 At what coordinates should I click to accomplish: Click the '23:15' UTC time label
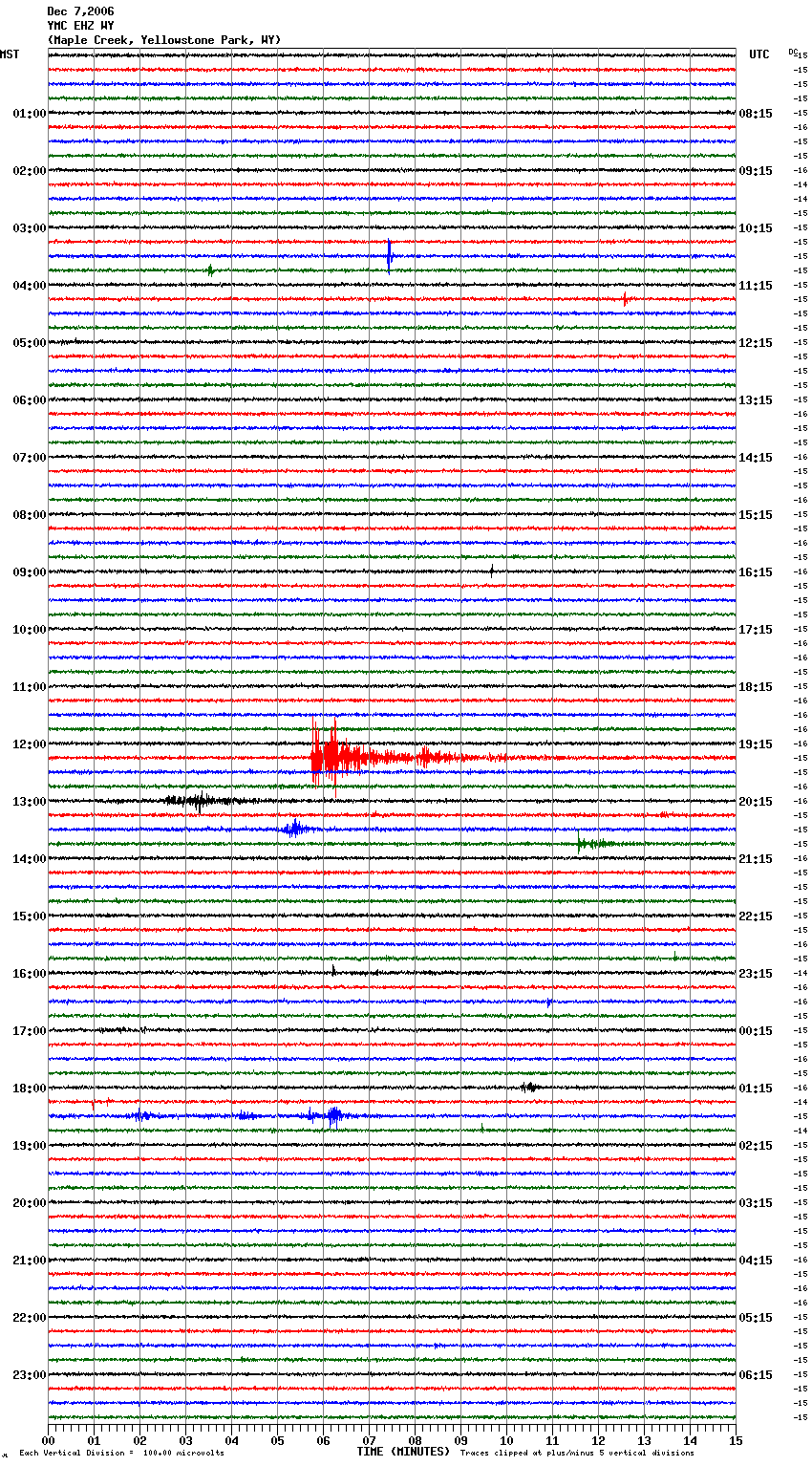coord(756,974)
